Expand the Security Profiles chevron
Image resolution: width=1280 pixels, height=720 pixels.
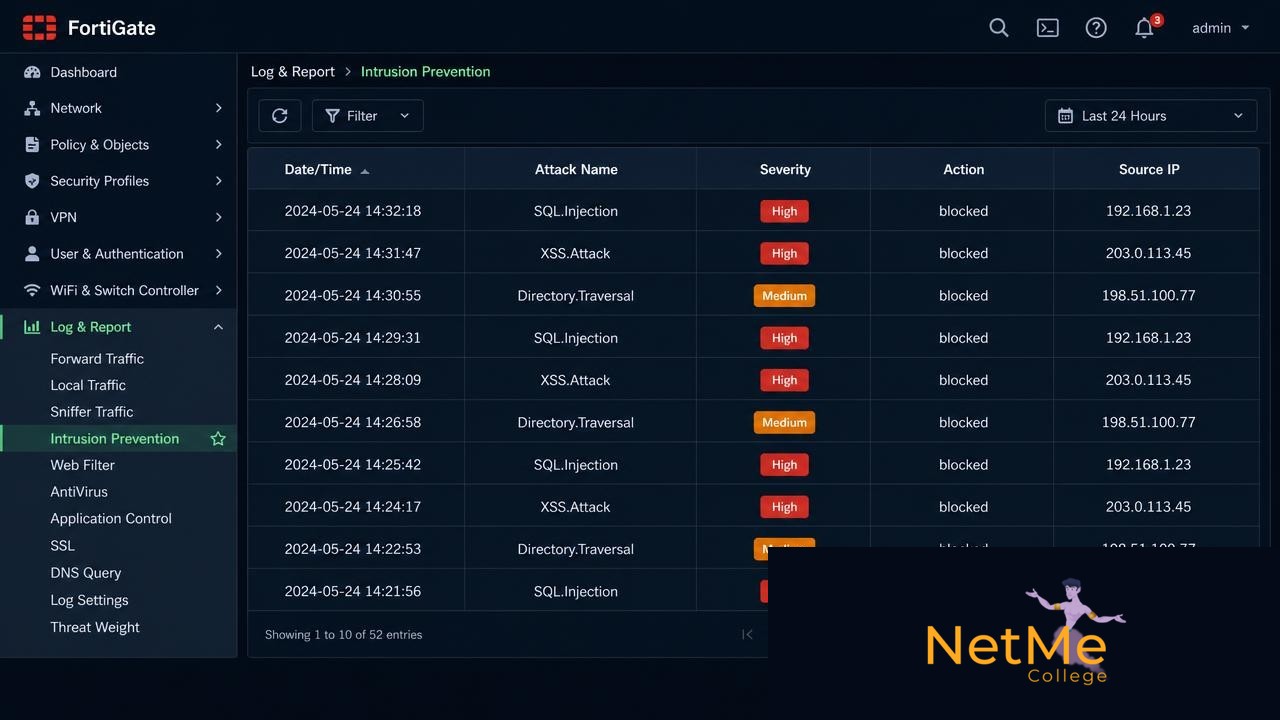(218, 181)
